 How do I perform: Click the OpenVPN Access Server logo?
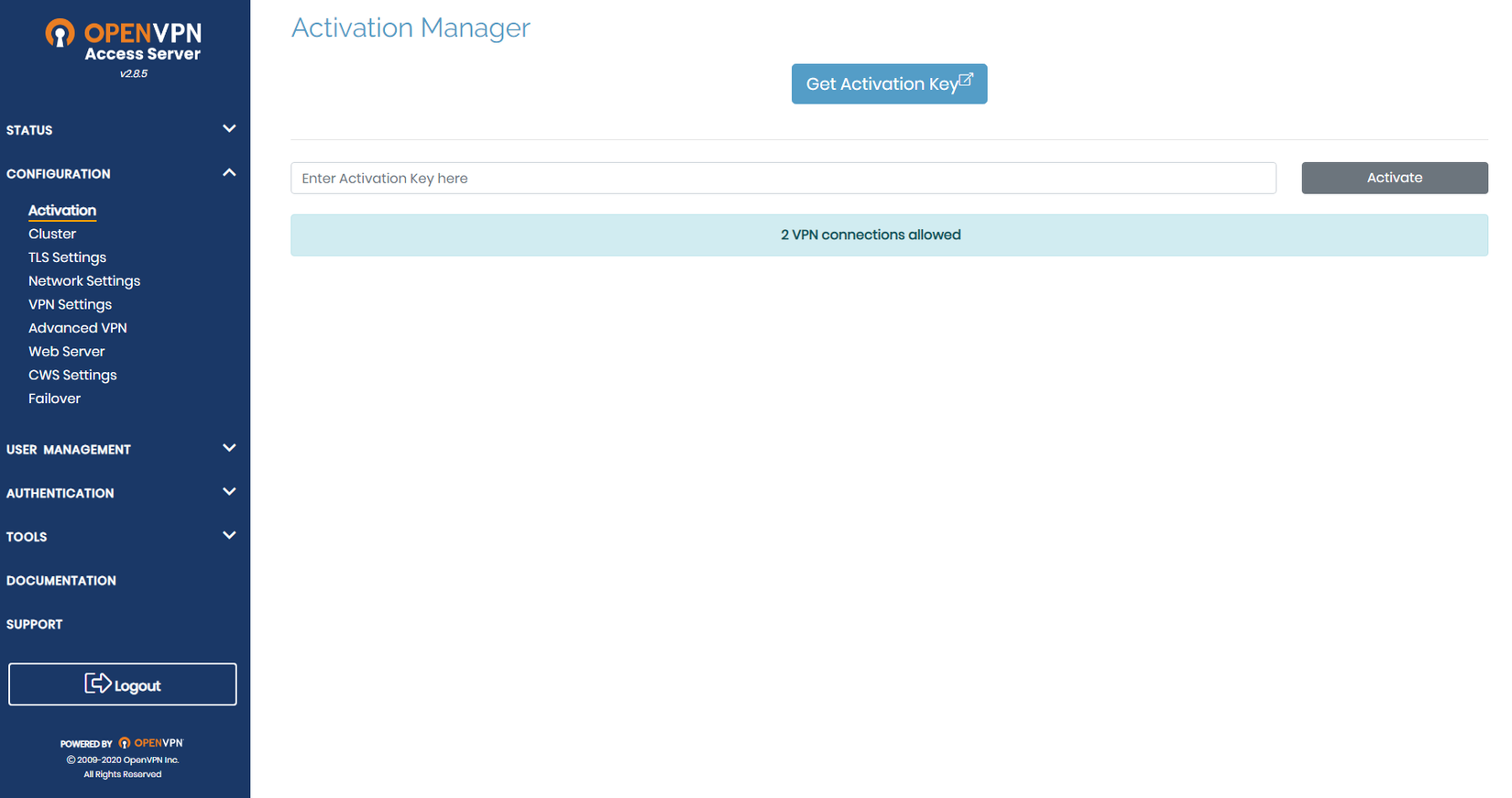click(x=124, y=41)
